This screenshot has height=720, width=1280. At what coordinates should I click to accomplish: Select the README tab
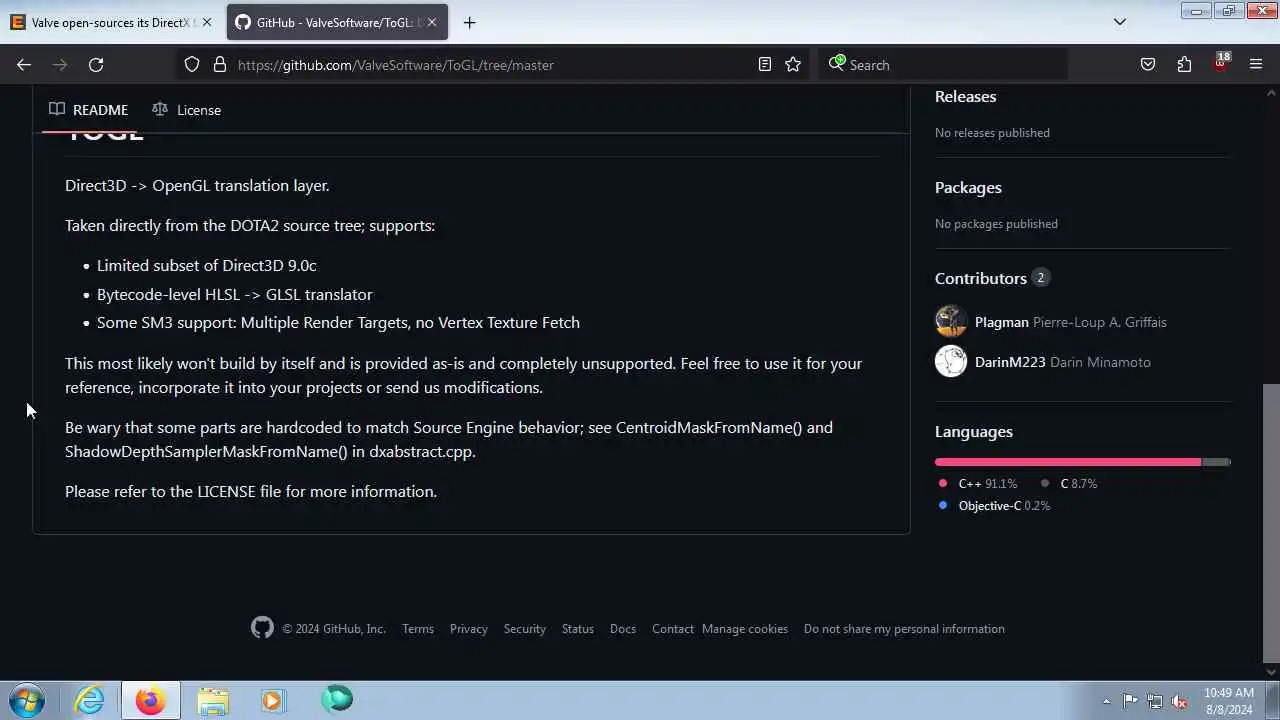coord(88,110)
